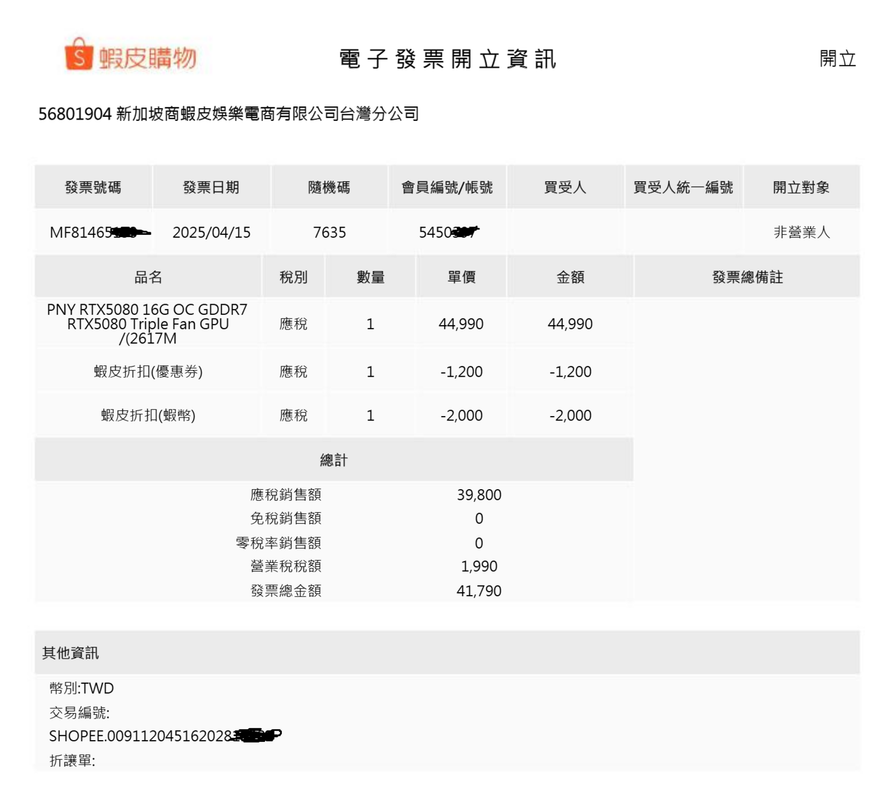
Task: Click the 金額 column header
Action: [571, 277]
